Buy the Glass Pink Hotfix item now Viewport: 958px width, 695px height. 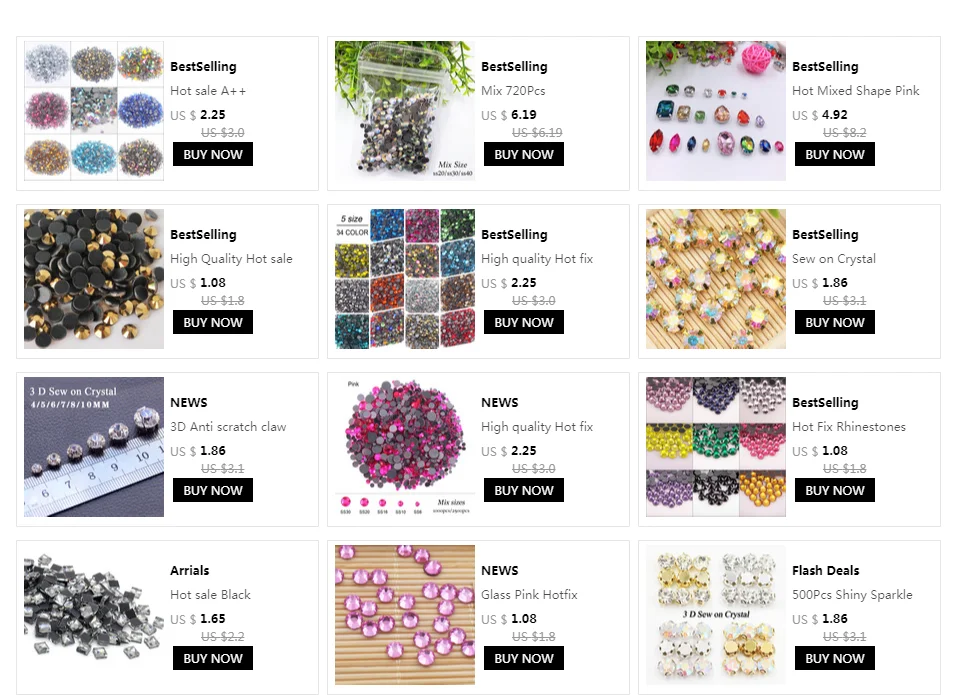pos(524,658)
